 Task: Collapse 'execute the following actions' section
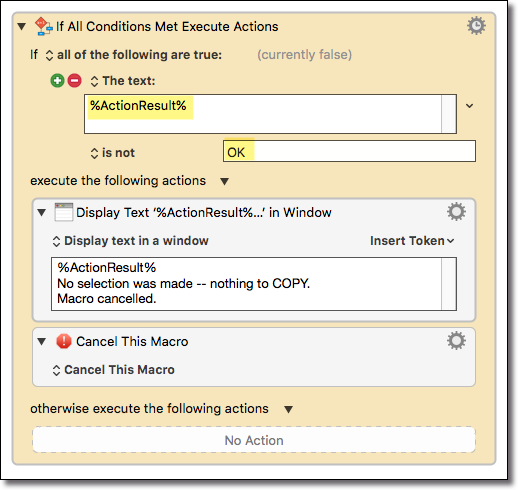click(x=225, y=181)
